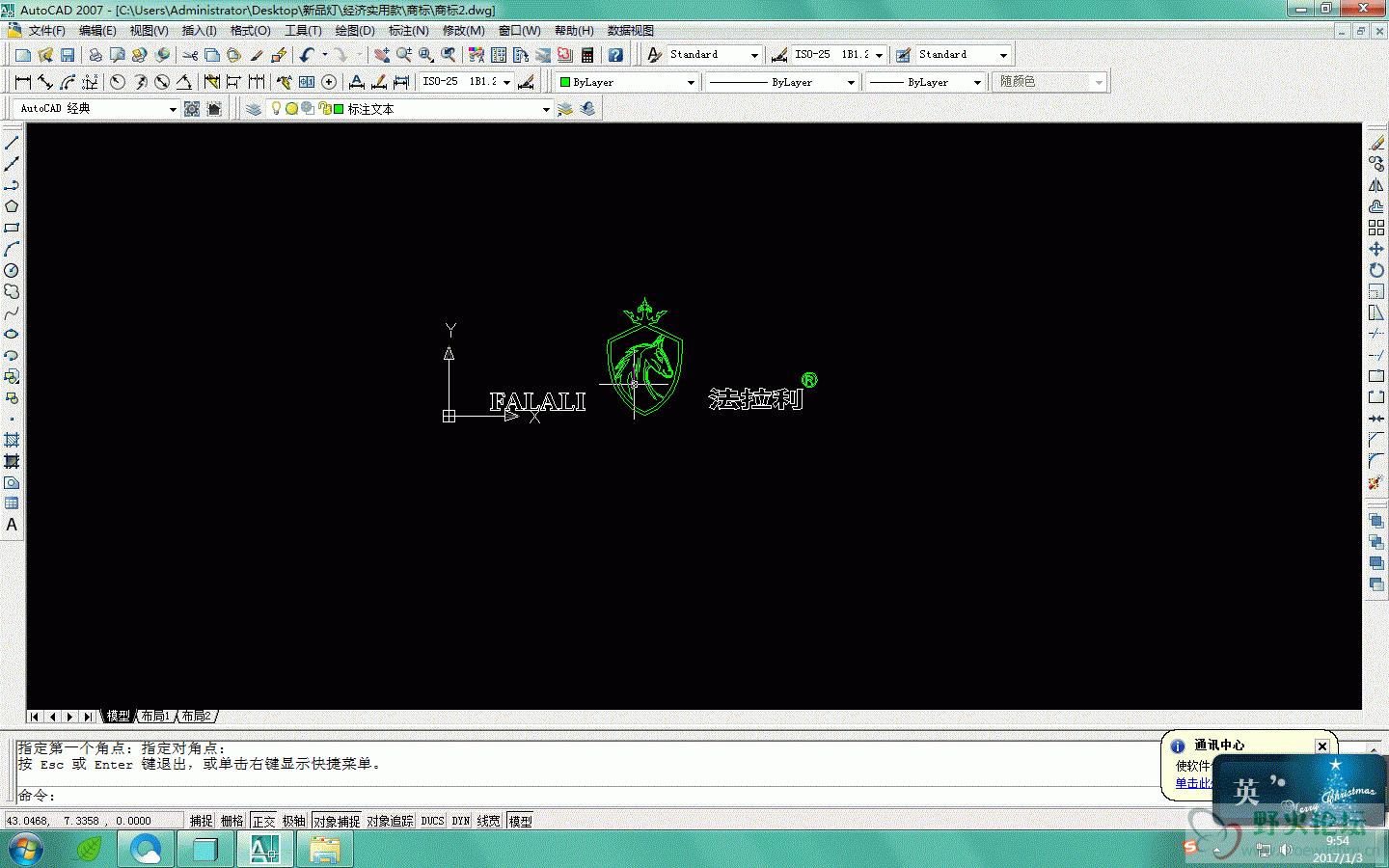Select the Circle drawing tool

click(x=12, y=270)
